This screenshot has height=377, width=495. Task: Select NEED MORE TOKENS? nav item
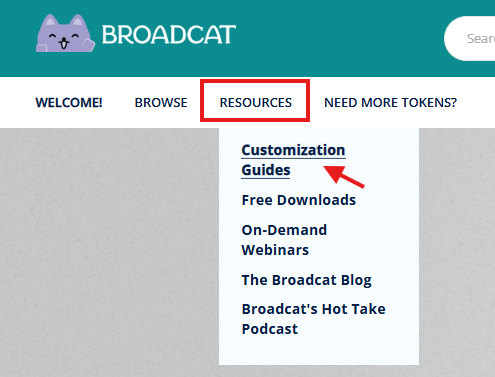(x=390, y=103)
